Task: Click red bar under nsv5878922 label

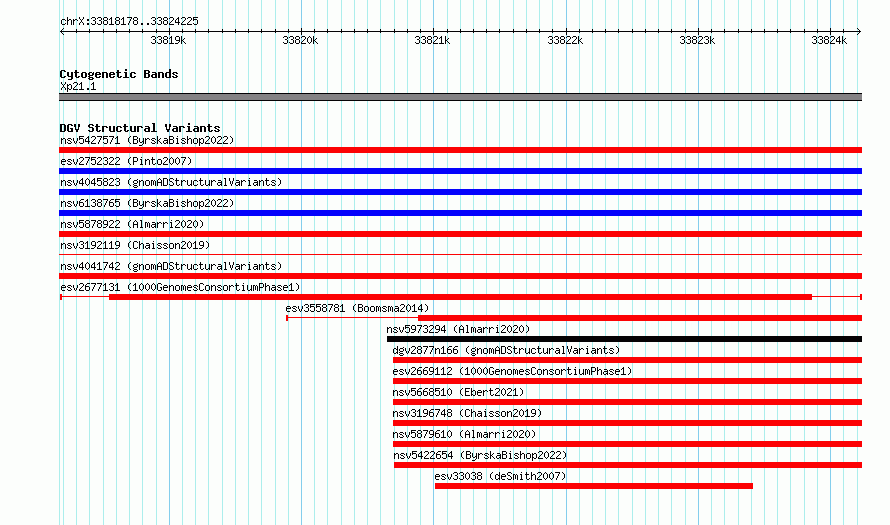Action: (x=460, y=234)
